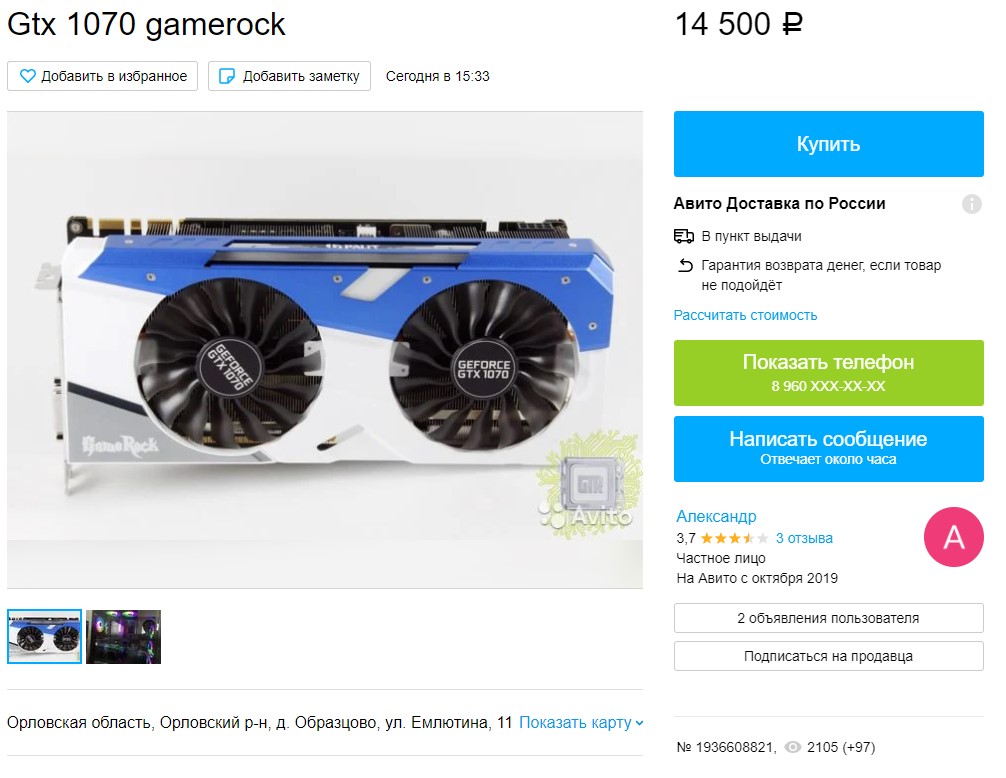This screenshot has height=778, width=1006.
Task: Click the star rating of the seller
Action: coord(734,538)
